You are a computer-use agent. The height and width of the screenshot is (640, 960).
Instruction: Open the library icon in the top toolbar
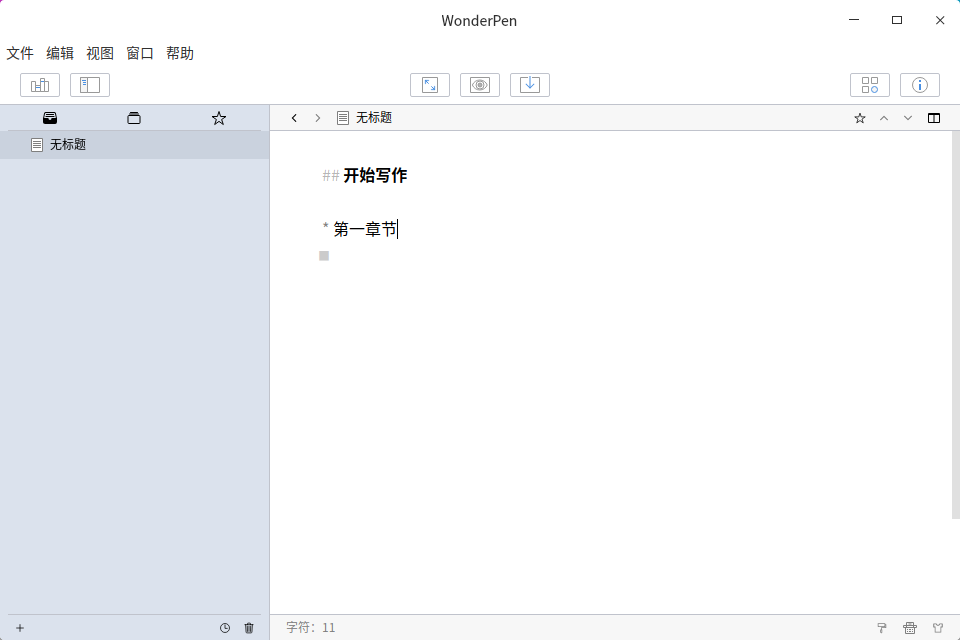pyautogui.click(x=40, y=85)
